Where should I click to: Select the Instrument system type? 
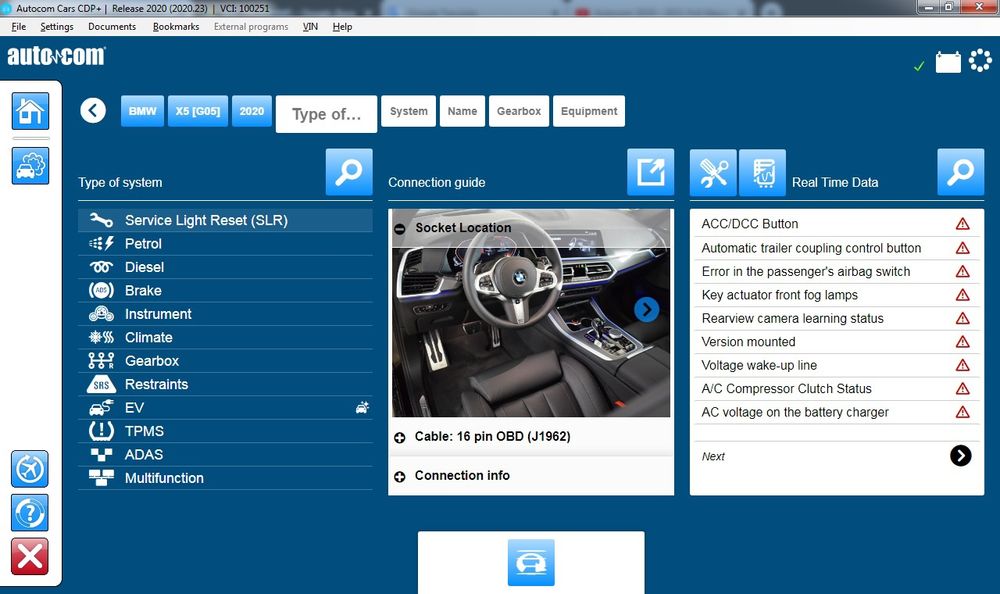(x=225, y=314)
